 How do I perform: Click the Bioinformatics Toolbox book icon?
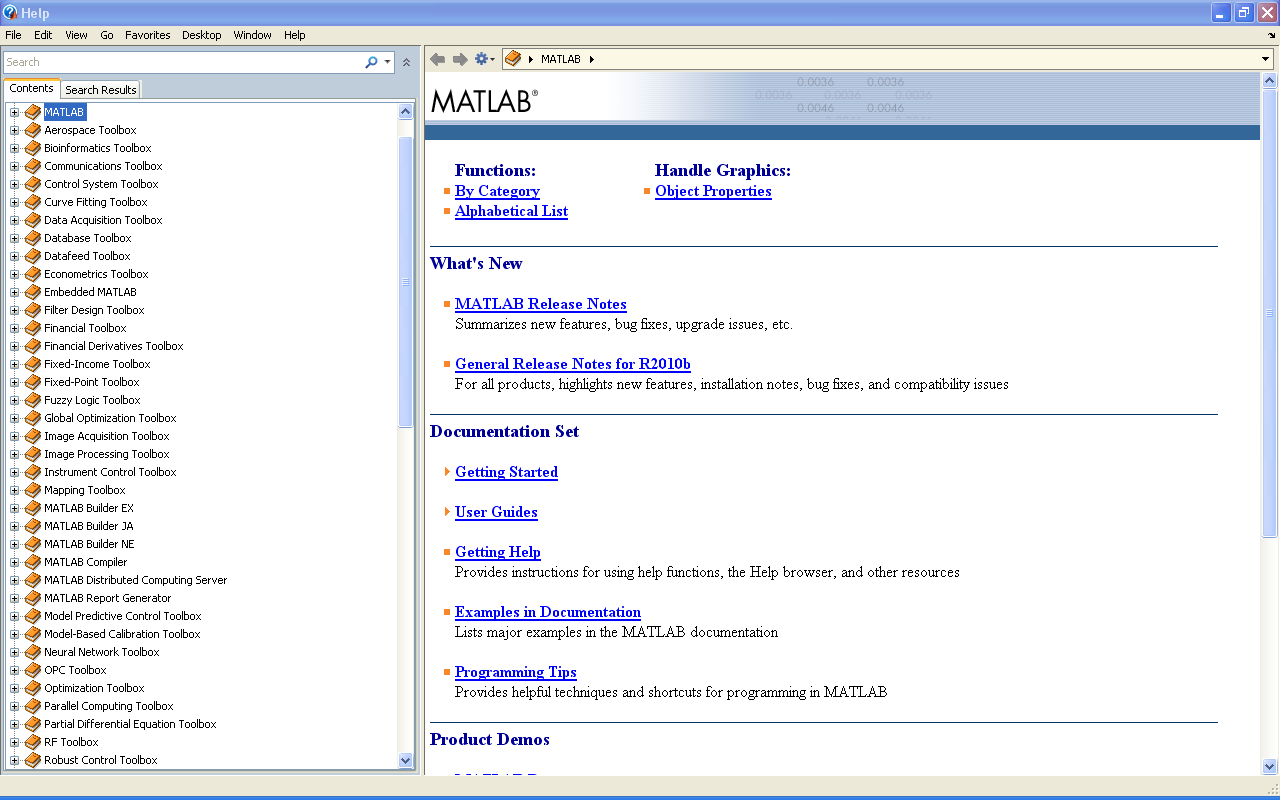tap(33, 148)
